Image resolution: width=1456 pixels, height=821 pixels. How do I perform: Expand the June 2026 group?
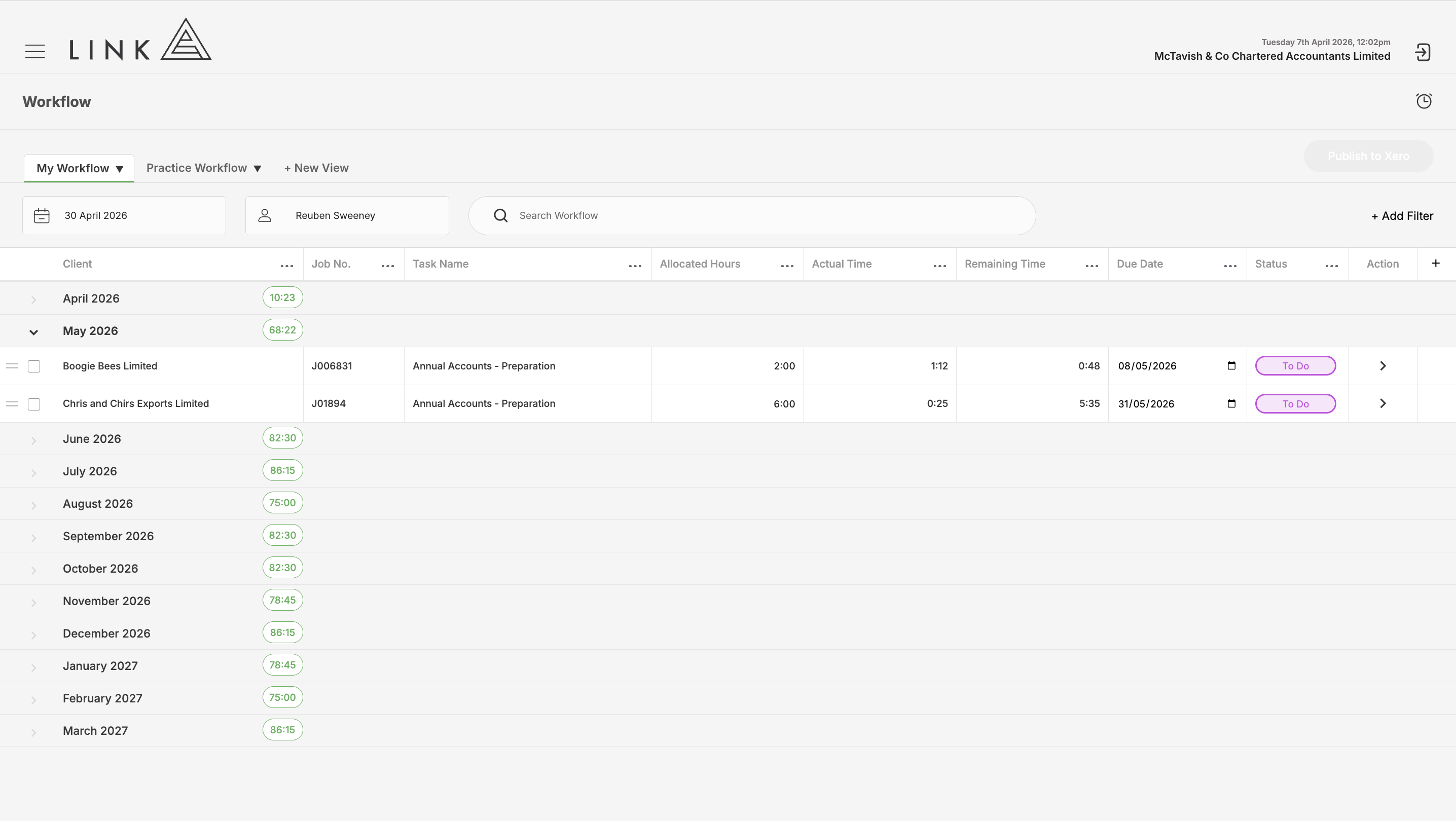point(33,440)
